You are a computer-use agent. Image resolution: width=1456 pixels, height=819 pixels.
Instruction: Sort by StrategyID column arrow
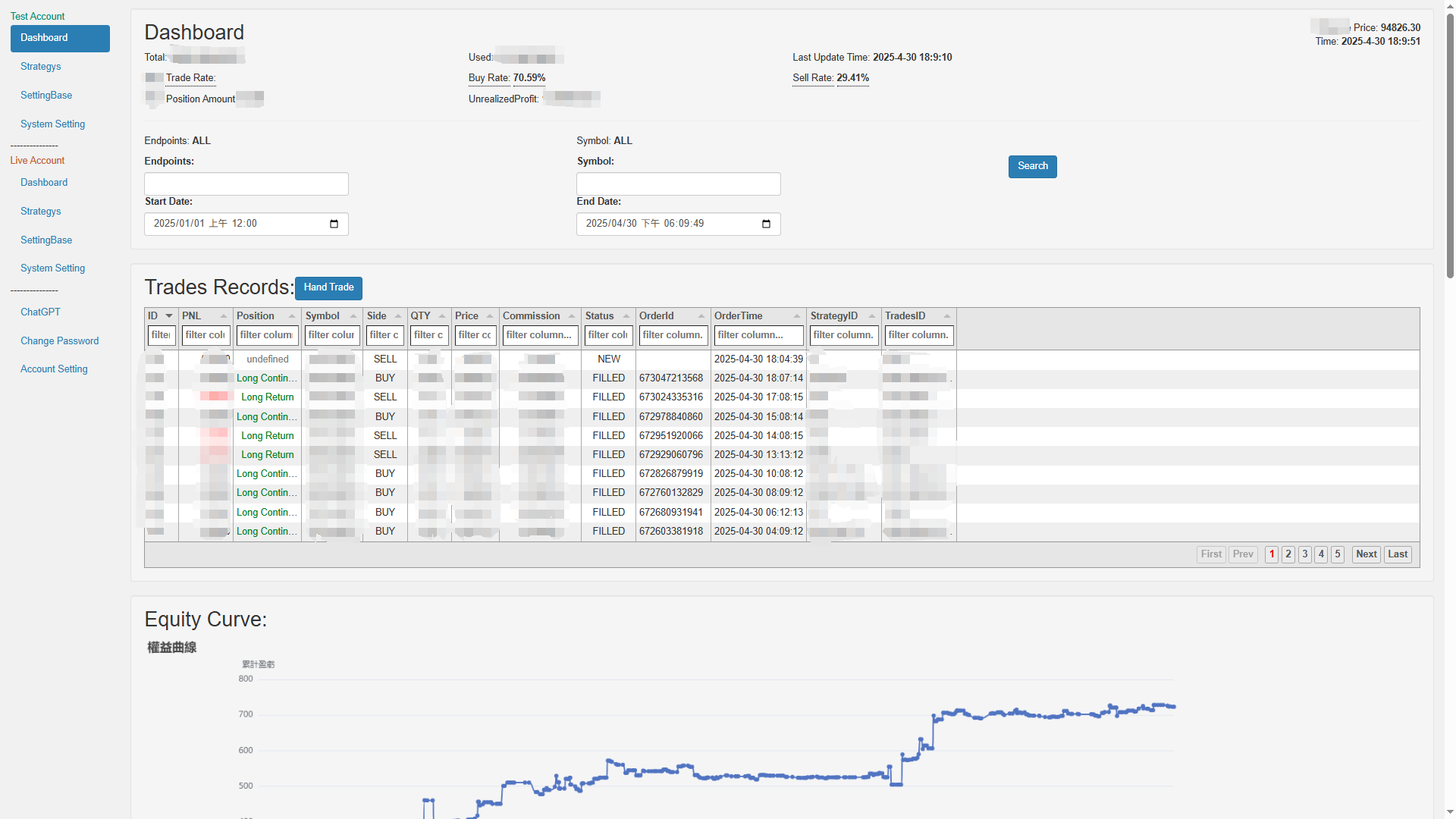click(x=872, y=316)
